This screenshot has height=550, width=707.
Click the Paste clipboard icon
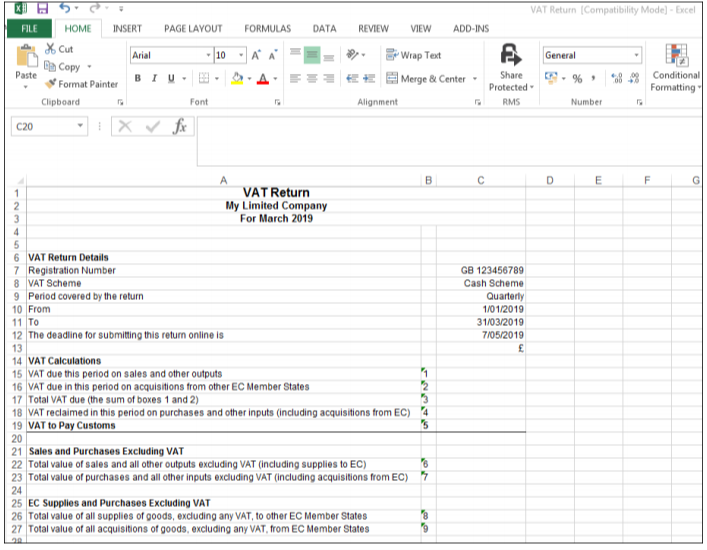(x=26, y=56)
